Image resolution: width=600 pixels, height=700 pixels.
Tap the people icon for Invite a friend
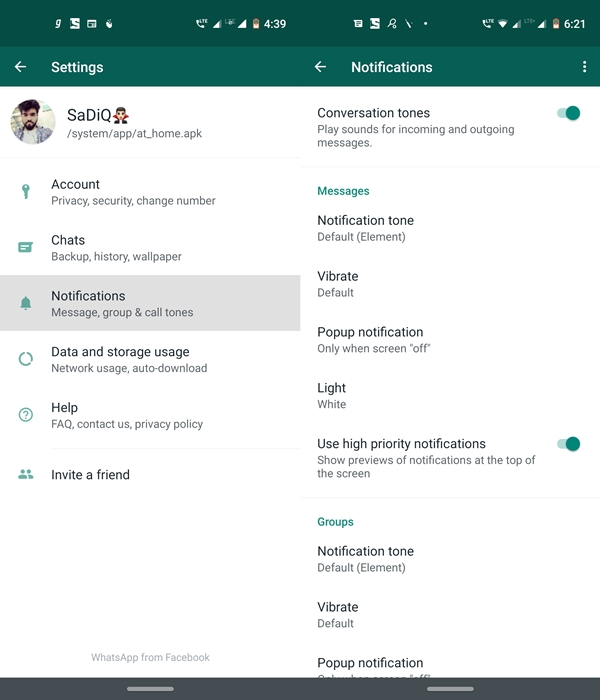point(26,474)
